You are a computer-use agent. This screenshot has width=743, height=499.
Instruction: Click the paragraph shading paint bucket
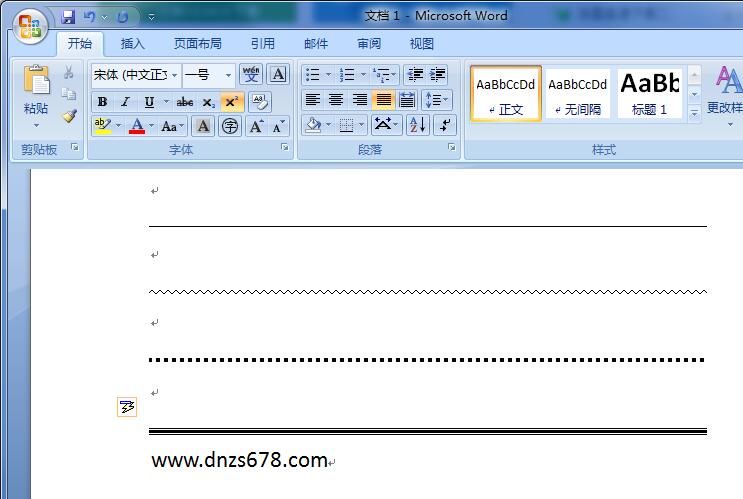click(x=313, y=125)
